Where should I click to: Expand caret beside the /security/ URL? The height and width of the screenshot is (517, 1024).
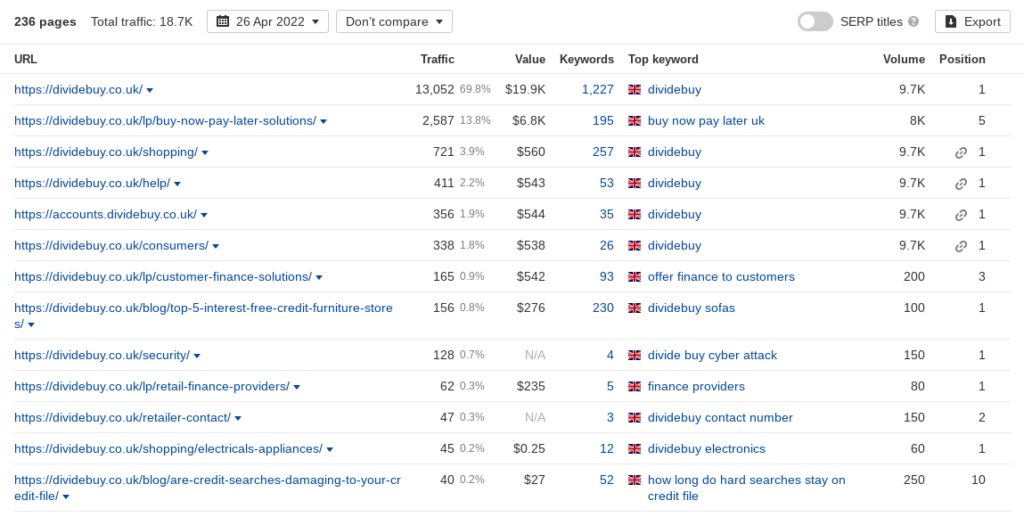point(197,356)
